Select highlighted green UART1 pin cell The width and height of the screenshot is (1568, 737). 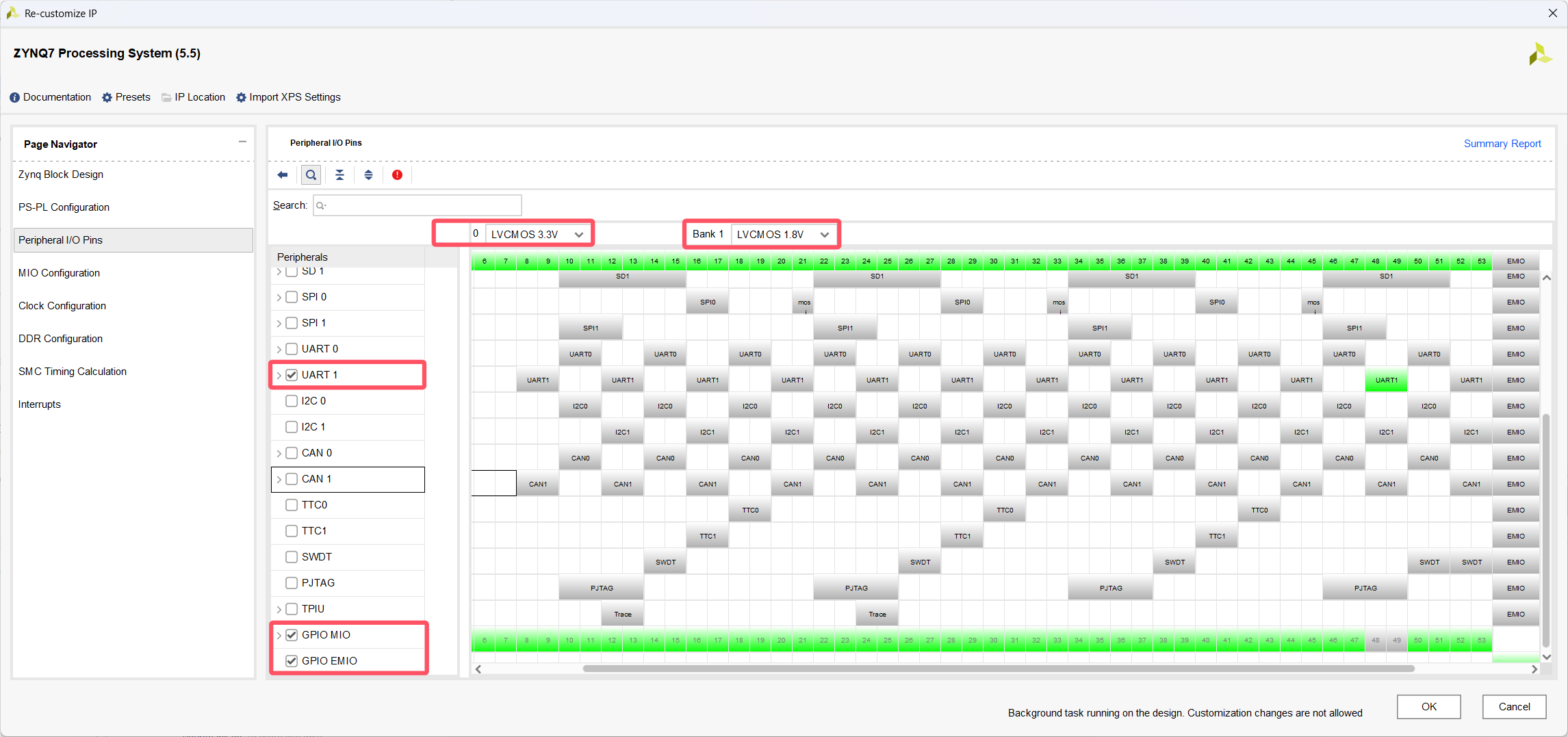point(1386,380)
